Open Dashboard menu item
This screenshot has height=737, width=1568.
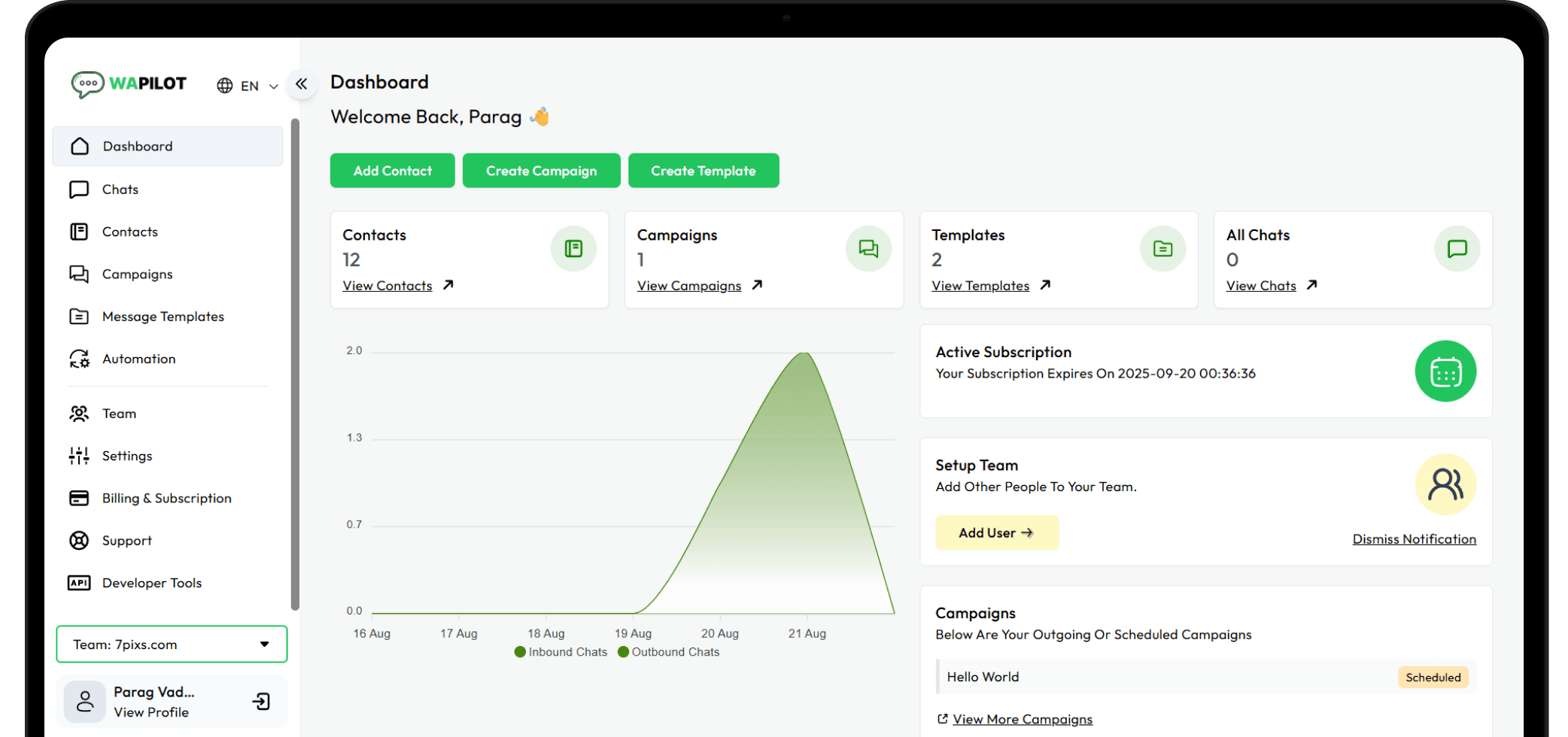click(168, 146)
